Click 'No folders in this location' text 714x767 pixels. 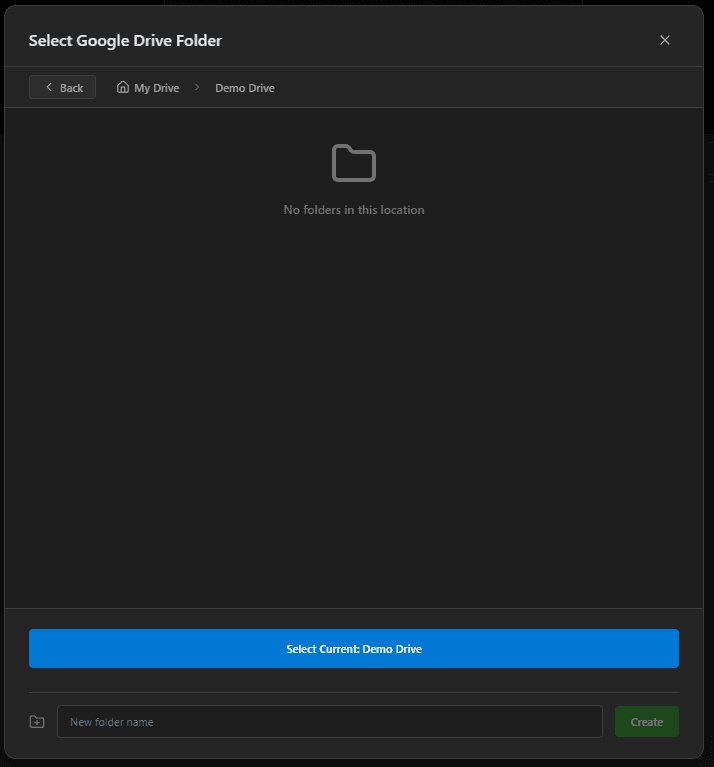click(x=354, y=210)
